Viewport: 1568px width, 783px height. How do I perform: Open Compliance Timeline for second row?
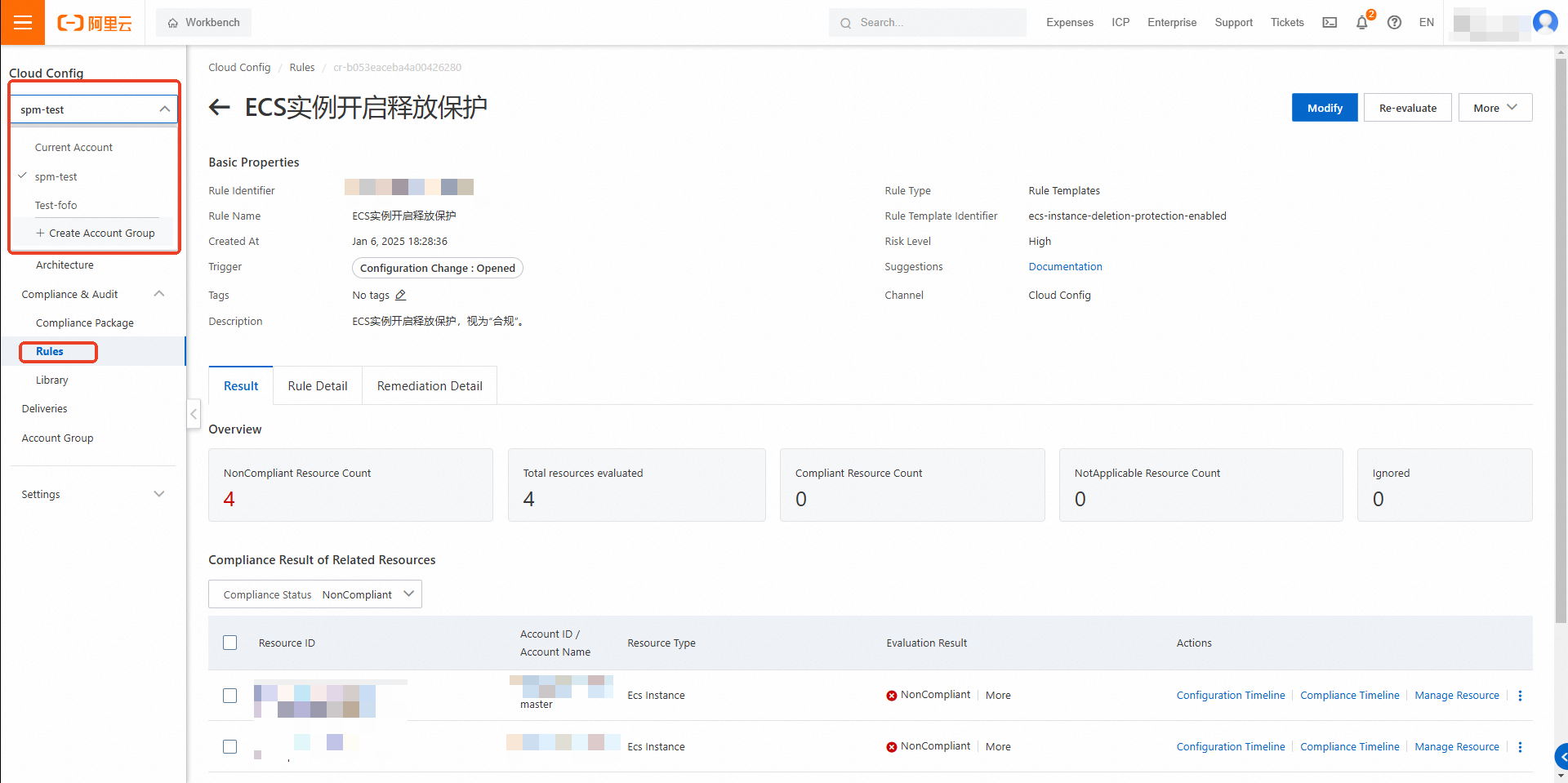click(1350, 747)
